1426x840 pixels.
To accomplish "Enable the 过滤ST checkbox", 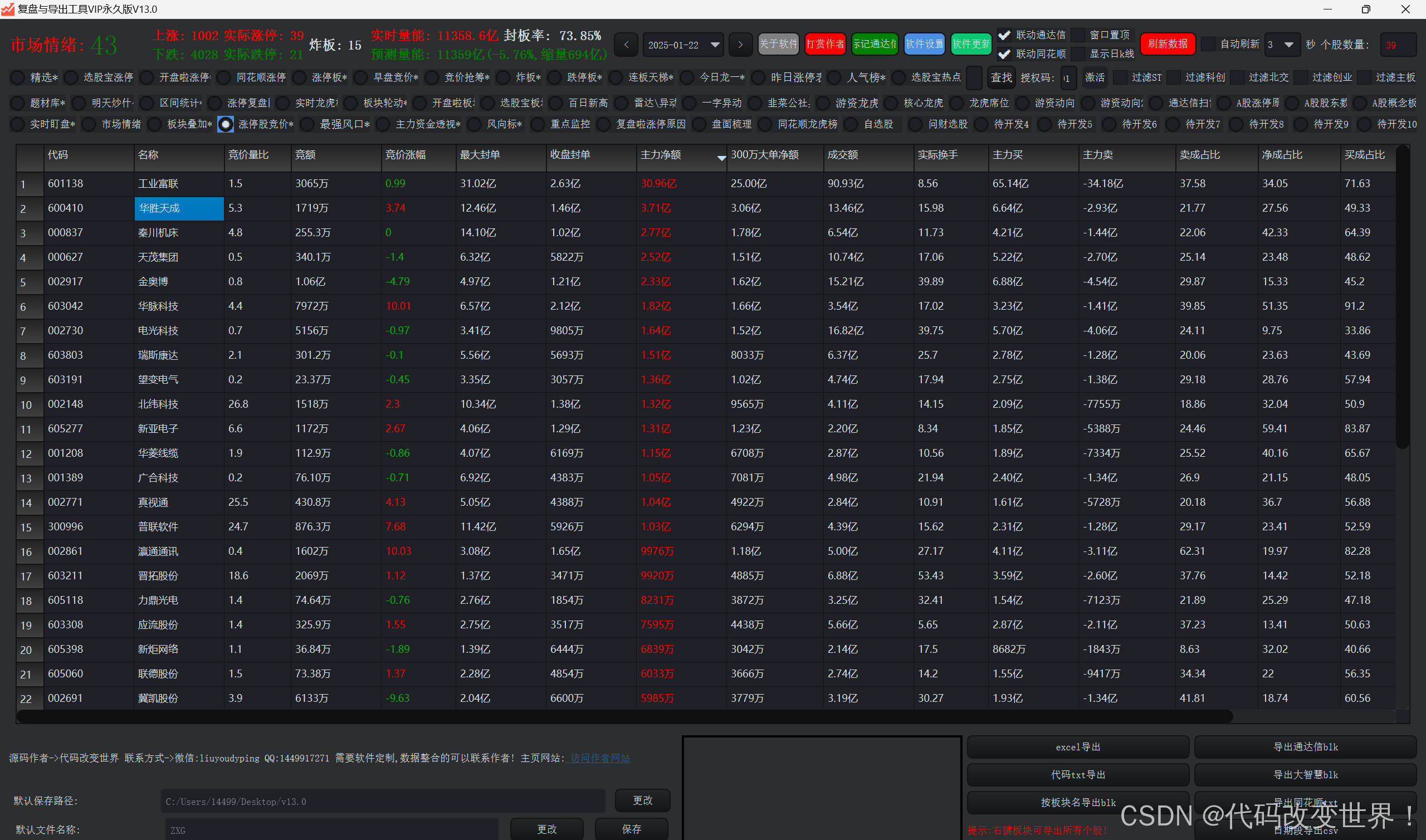I will [x=1120, y=77].
